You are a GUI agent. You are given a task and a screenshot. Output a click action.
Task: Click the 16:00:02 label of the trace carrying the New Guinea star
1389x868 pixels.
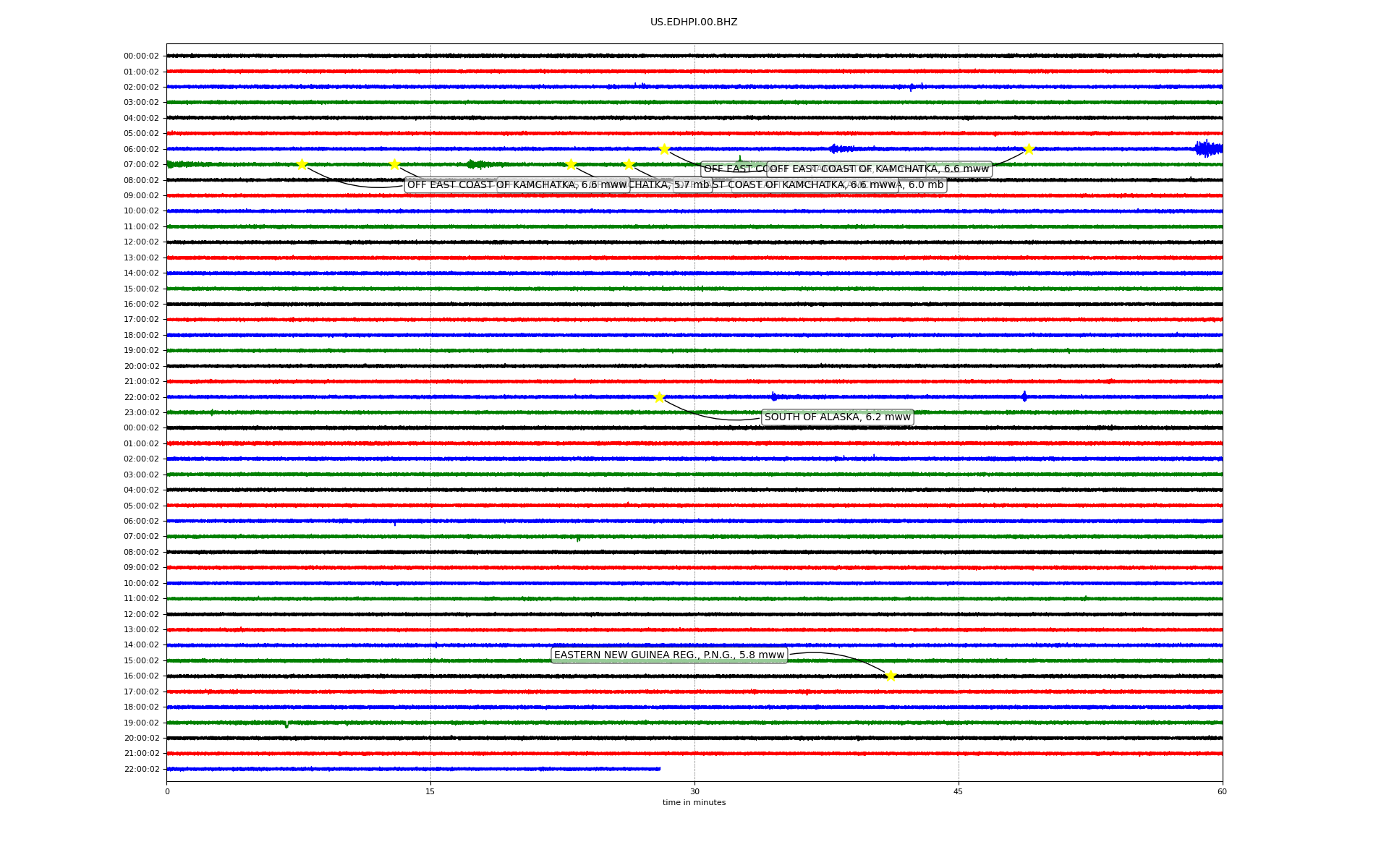tap(141, 676)
